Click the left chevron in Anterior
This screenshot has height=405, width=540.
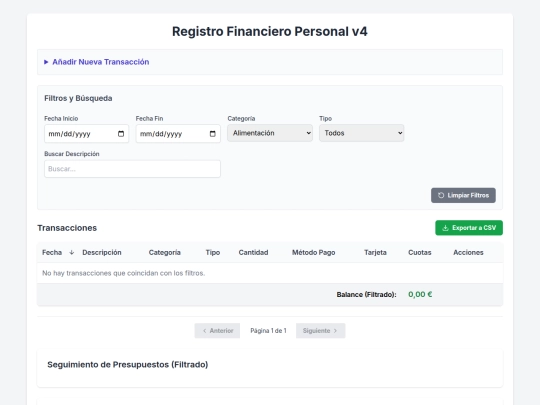coord(205,331)
